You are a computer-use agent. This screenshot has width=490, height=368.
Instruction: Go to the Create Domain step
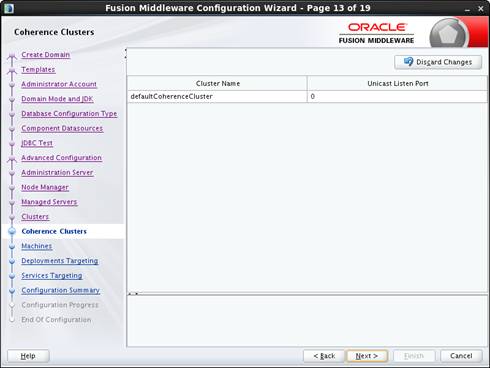(x=46, y=55)
